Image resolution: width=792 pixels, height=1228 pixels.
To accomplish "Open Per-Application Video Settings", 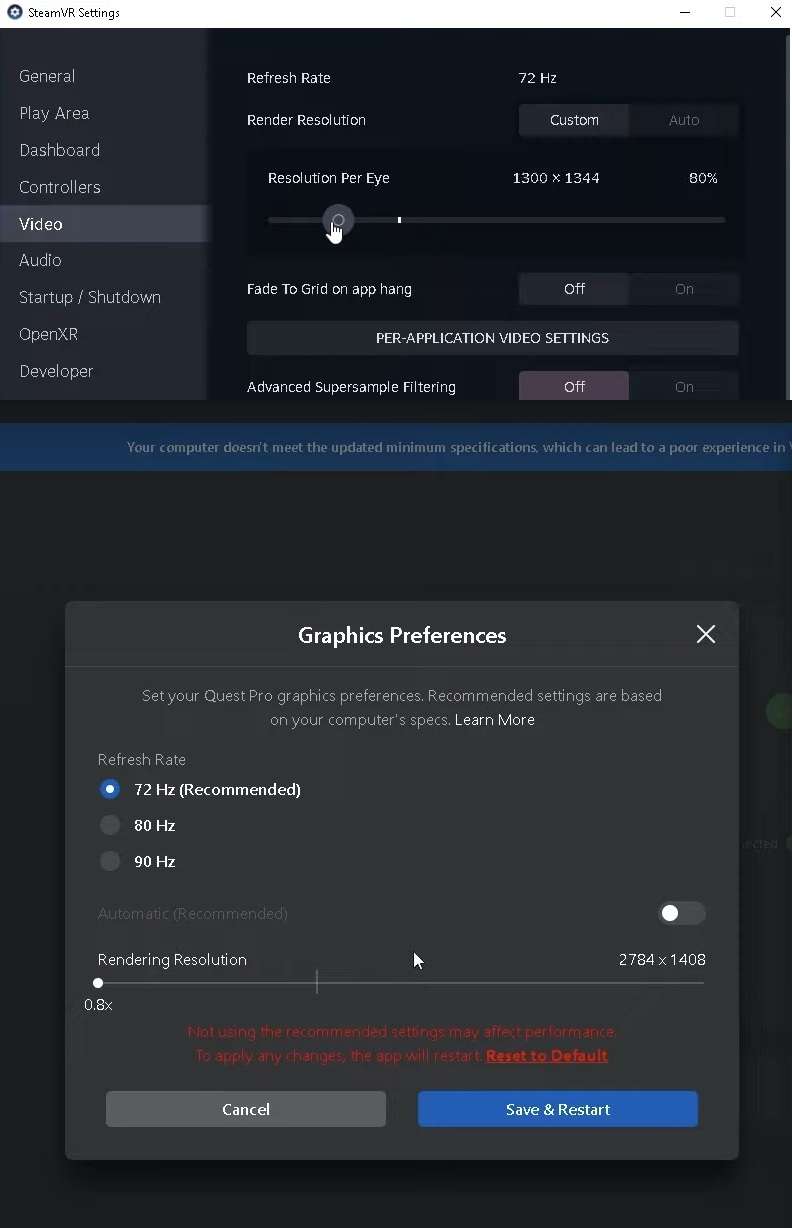I will [492, 338].
